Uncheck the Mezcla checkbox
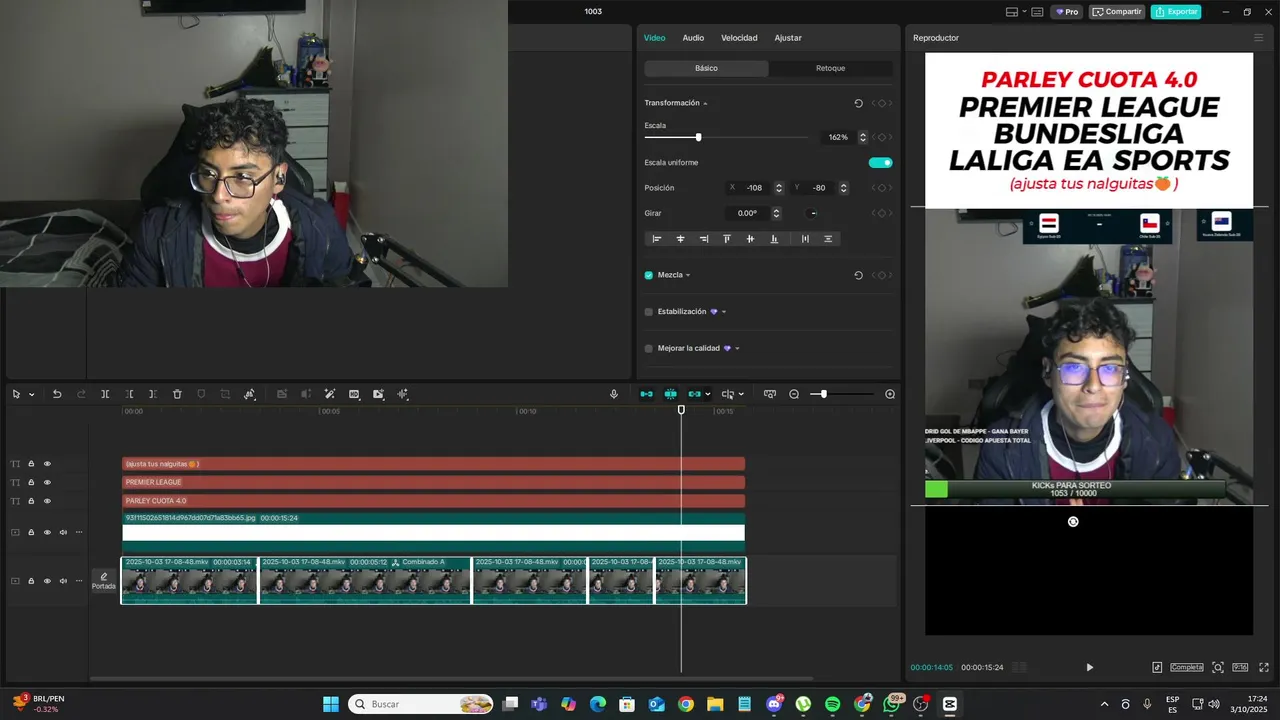This screenshot has height=720, width=1280. click(648, 275)
